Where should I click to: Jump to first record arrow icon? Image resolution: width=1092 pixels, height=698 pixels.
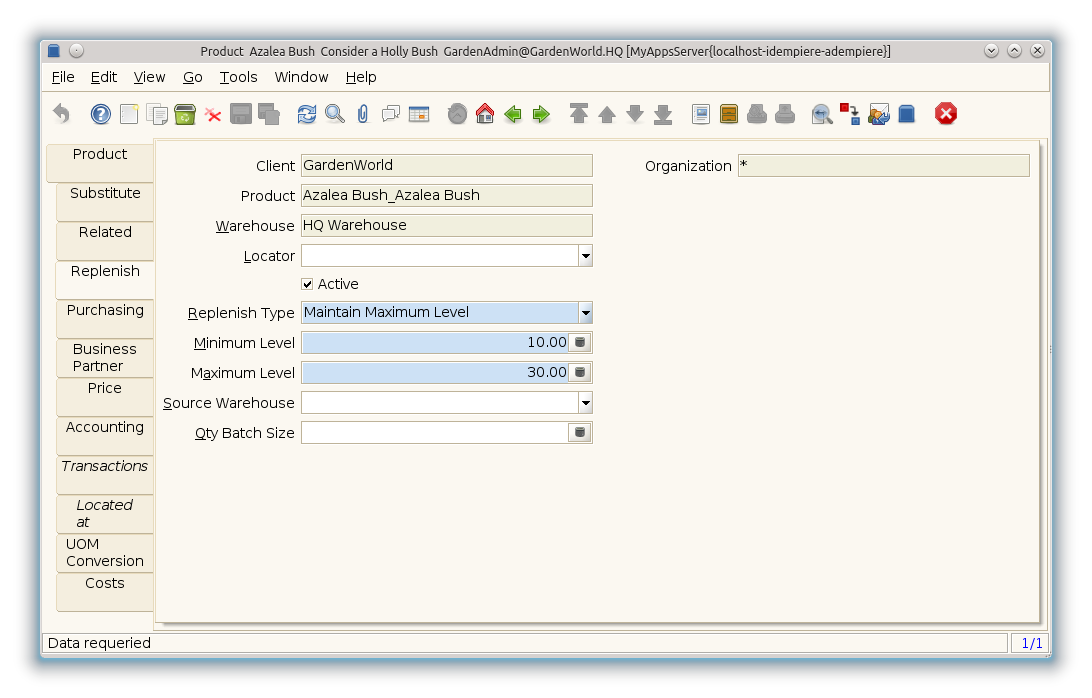click(x=579, y=114)
